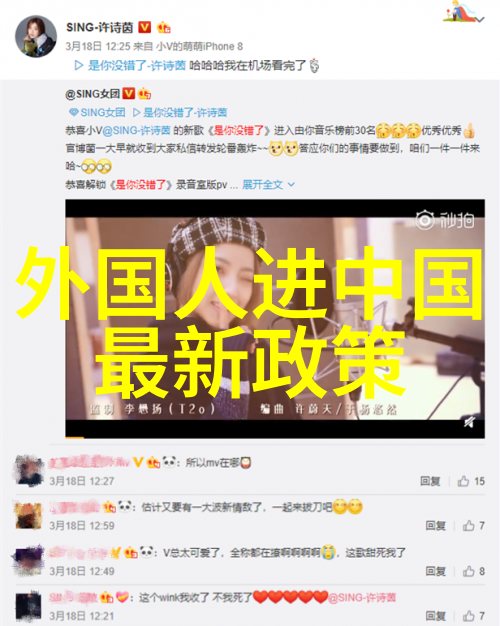Click the orange V verified badge beside SING-许诗茵

[145, 28]
